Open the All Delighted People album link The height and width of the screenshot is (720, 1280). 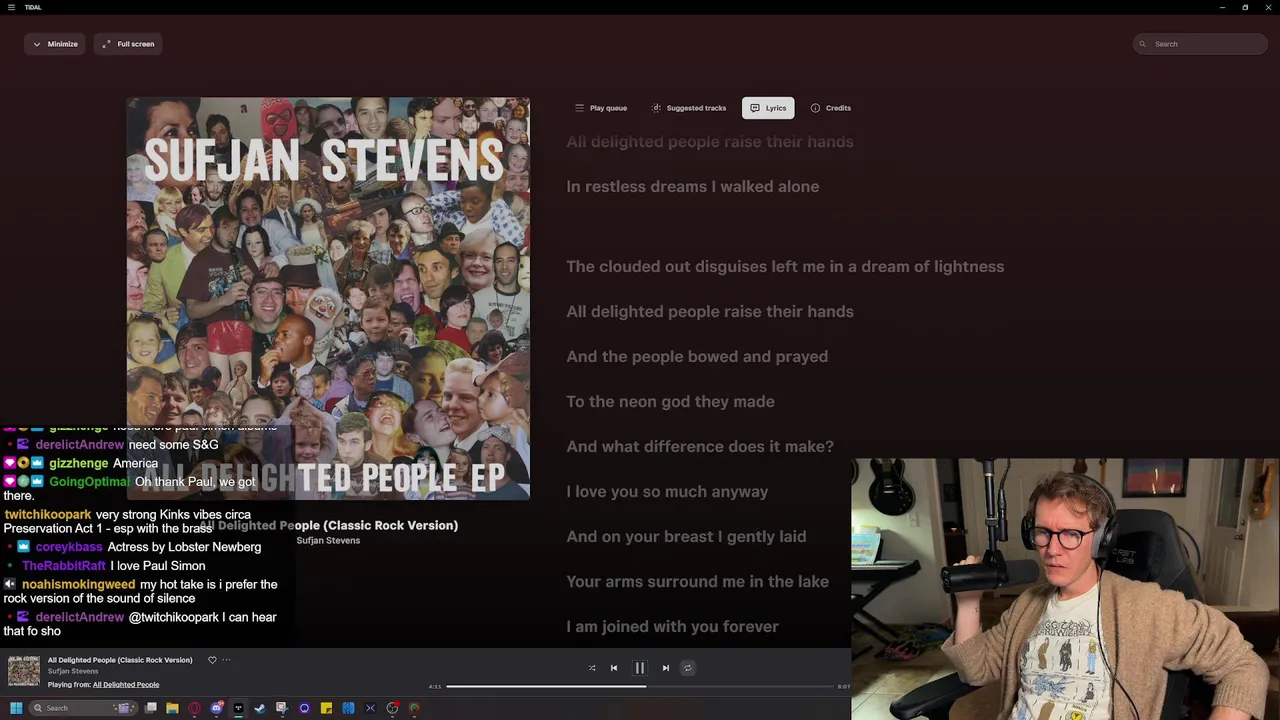point(126,685)
